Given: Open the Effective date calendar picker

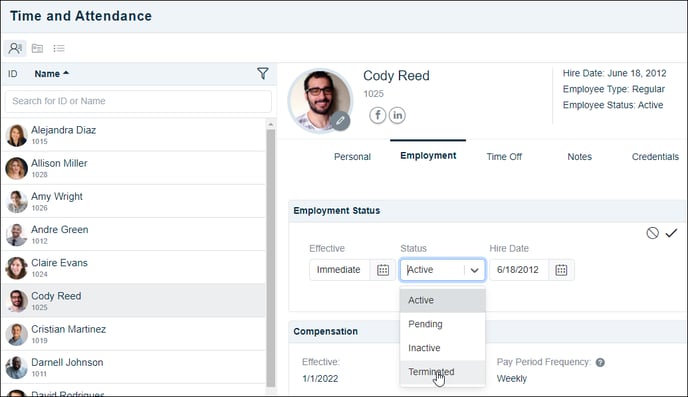Looking at the screenshot, I should pos(383,270).
